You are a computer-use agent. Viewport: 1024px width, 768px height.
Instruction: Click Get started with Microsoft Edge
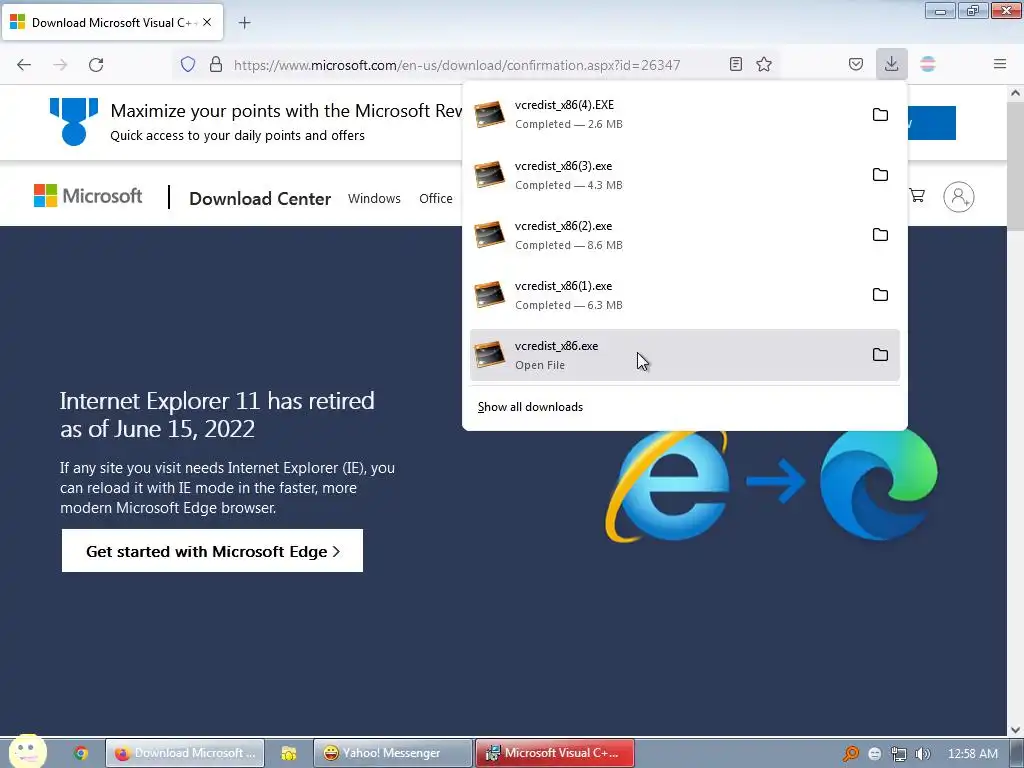(x=212, y=551)
